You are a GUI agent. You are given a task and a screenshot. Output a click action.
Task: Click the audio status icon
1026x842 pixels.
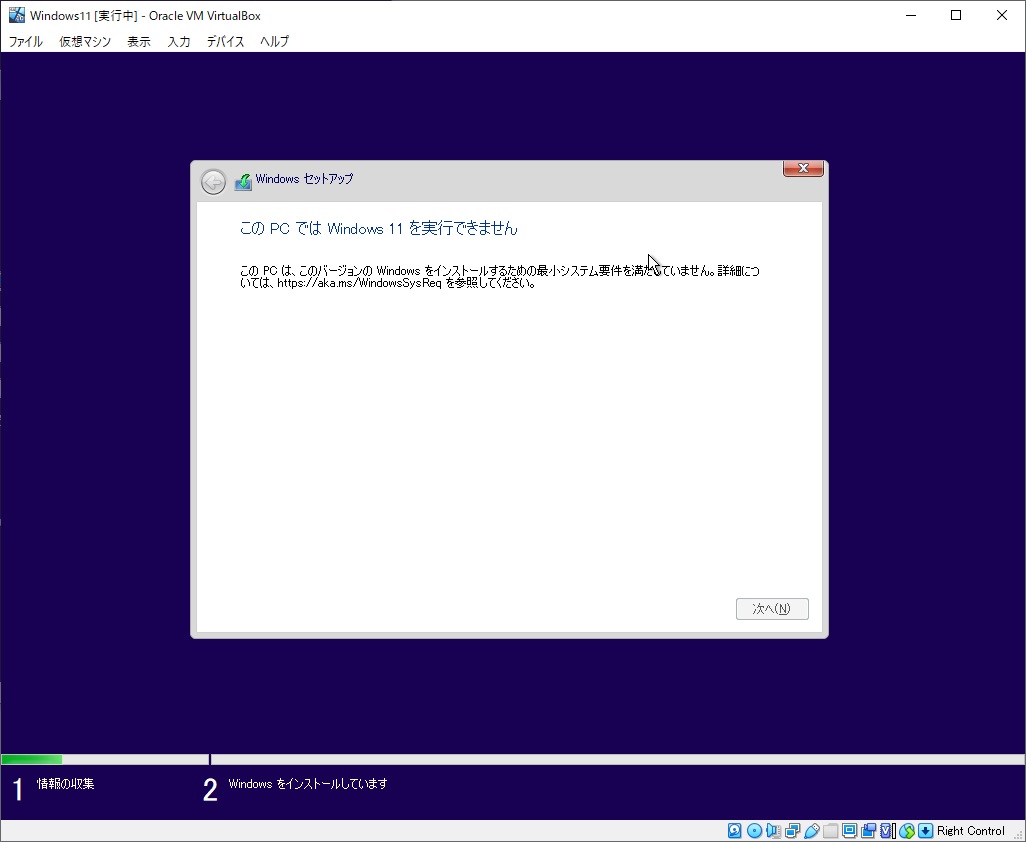click(x=773, y=830)
